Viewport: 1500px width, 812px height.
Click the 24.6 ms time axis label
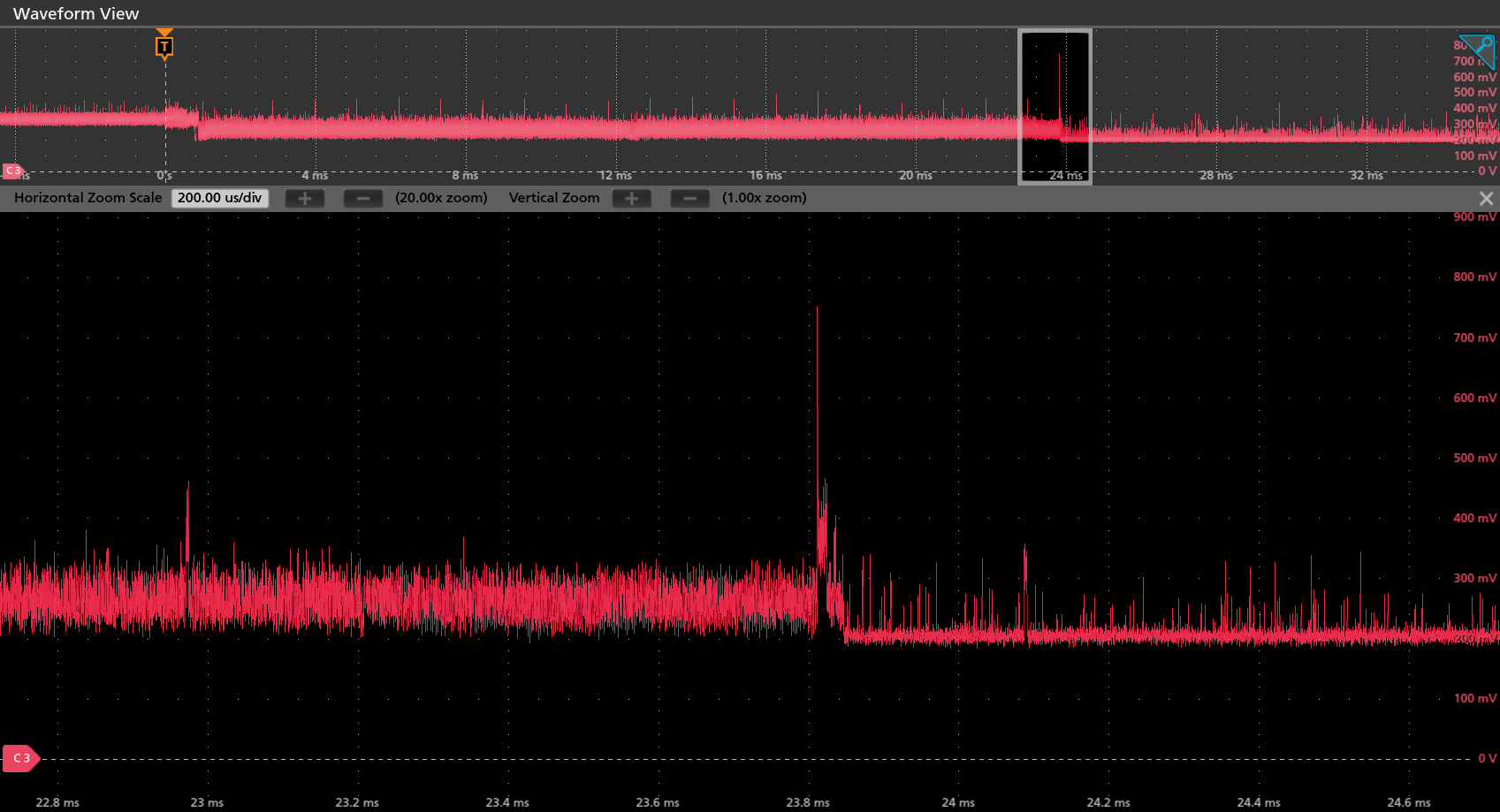pyautogui.click(x=1409, y=802)
